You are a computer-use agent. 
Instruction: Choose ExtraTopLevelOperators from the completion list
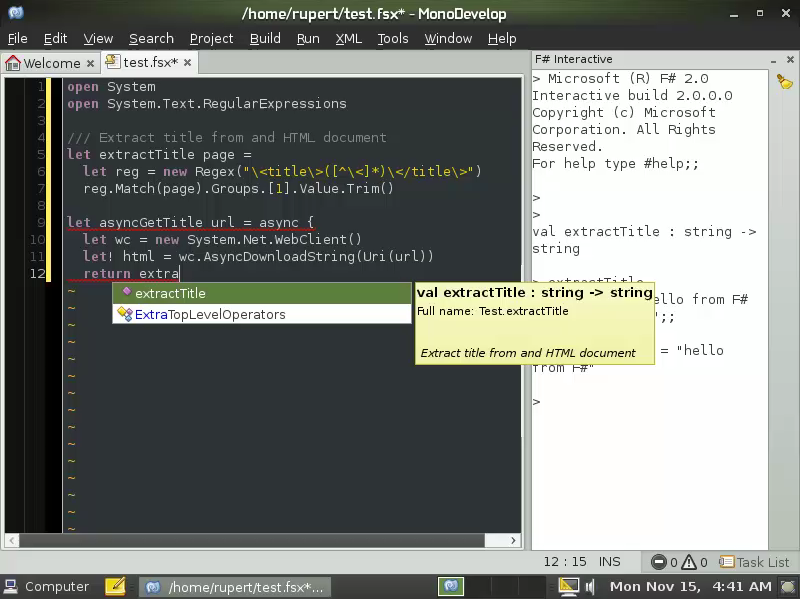point(262,314)
